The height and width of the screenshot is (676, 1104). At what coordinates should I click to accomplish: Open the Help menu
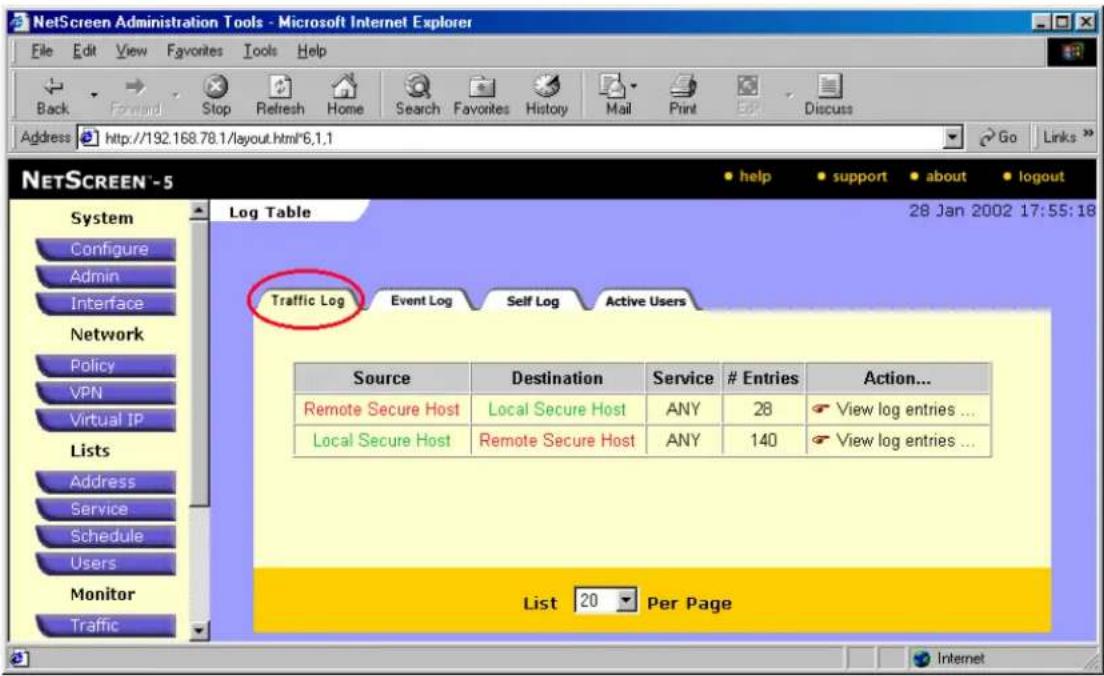click(x=311, y=51)
